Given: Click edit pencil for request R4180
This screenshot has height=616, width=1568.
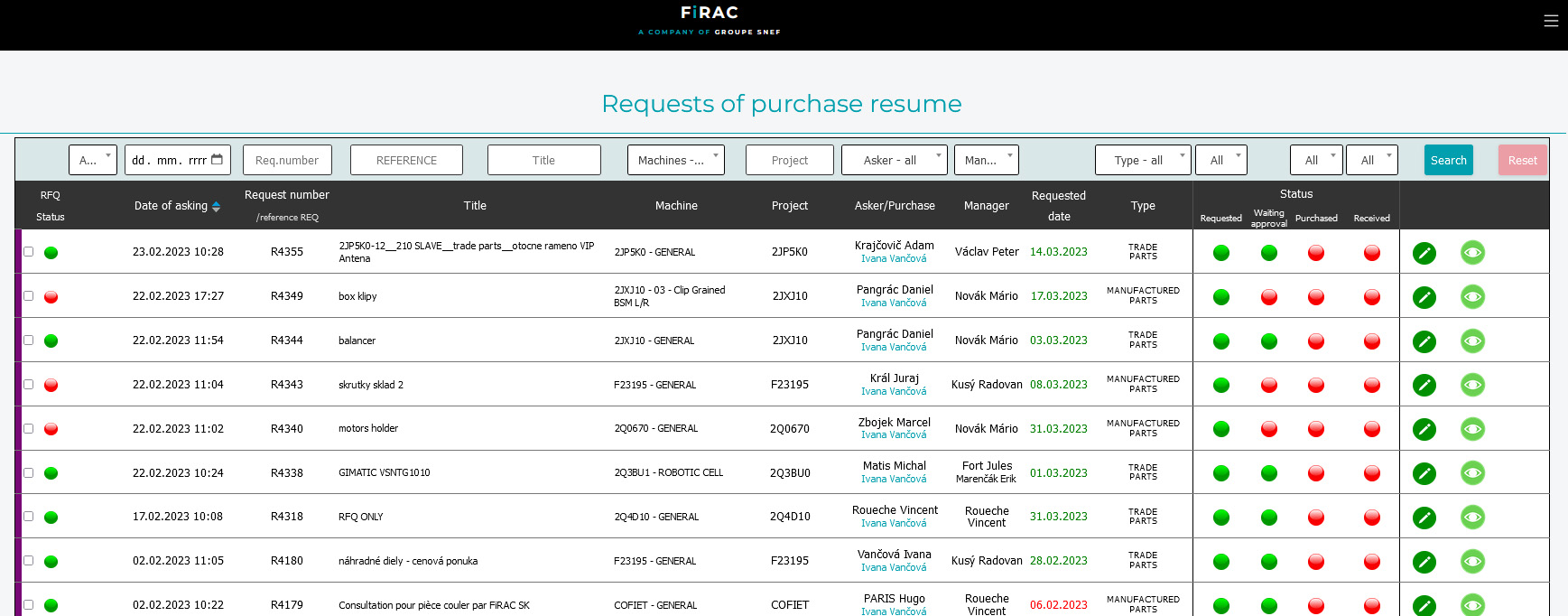Looking at the screenshot, I should tap(1424, 562).
